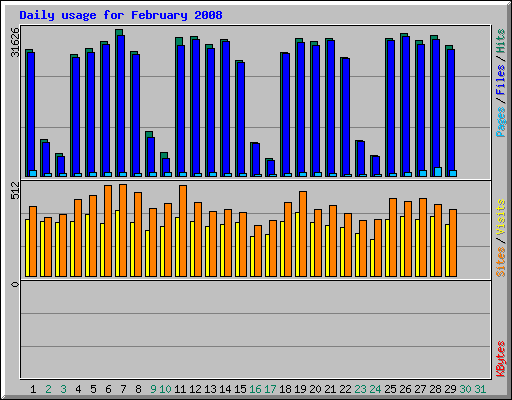Screen dimensions: 512x400
Task: Click day label '18' on the axis
Action: point(285,389)
